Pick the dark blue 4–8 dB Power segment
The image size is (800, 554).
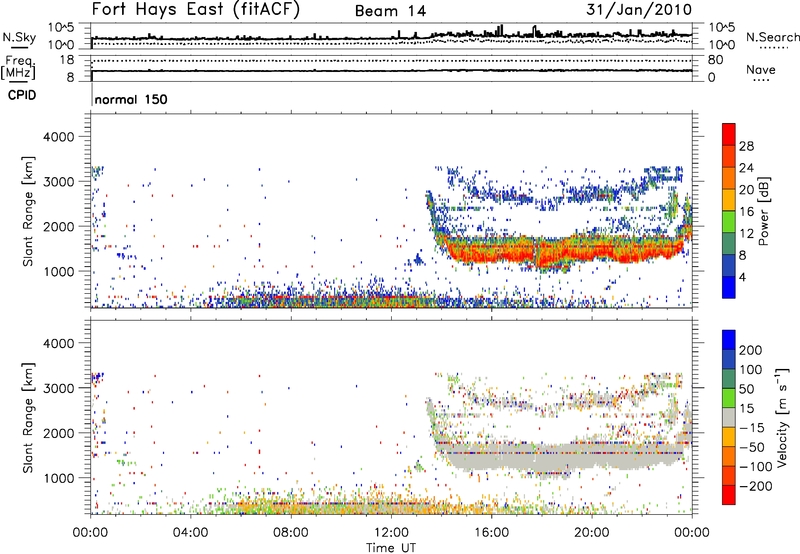tap(729, 266)
